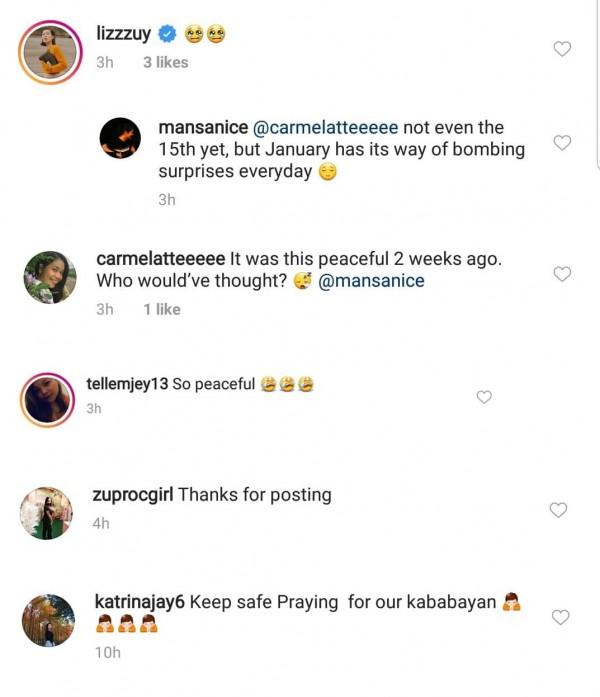Like tellemjey13's "So peaceful" comment
600x697 pixels.
coord(484,397)
